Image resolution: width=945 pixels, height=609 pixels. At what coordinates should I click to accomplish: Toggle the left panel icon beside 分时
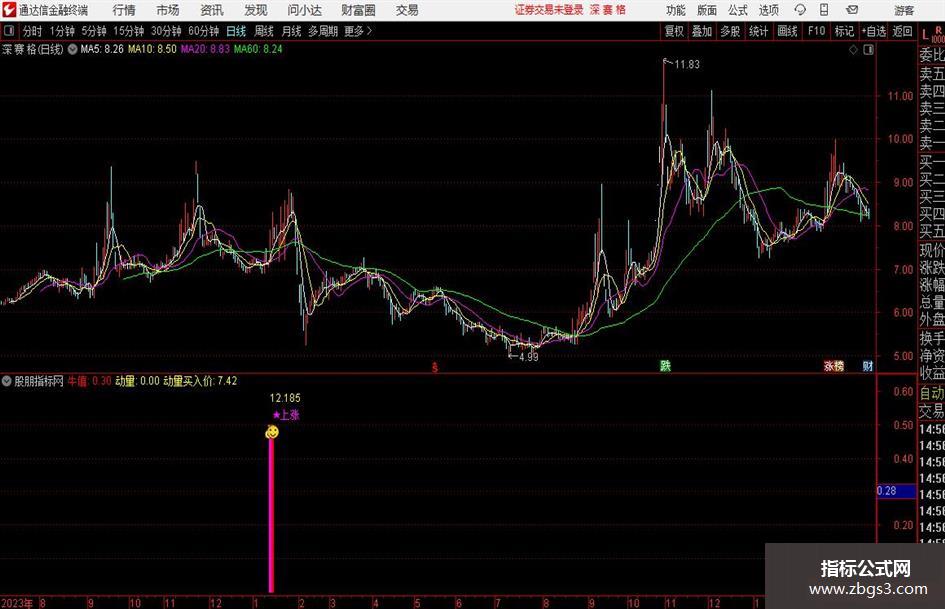pyautogui.click(x=9, y=31)
